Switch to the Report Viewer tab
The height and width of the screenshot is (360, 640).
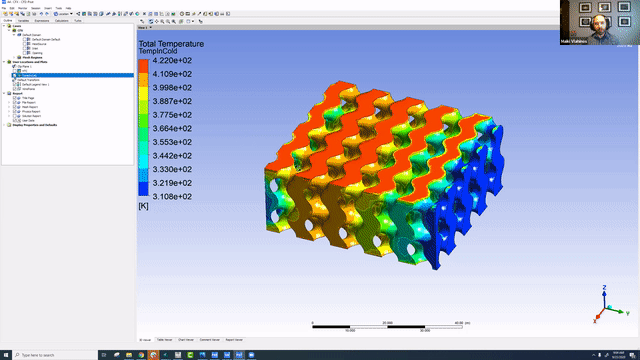pyautogui.click(x=234, y=340)
